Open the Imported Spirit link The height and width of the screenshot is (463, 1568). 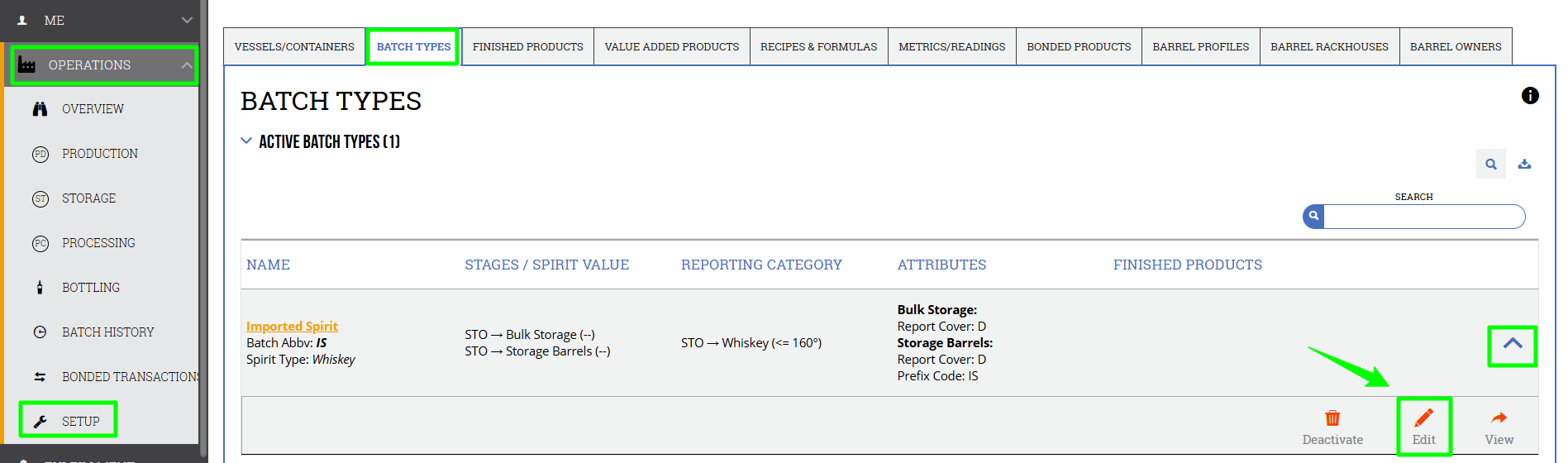(292, 327)
